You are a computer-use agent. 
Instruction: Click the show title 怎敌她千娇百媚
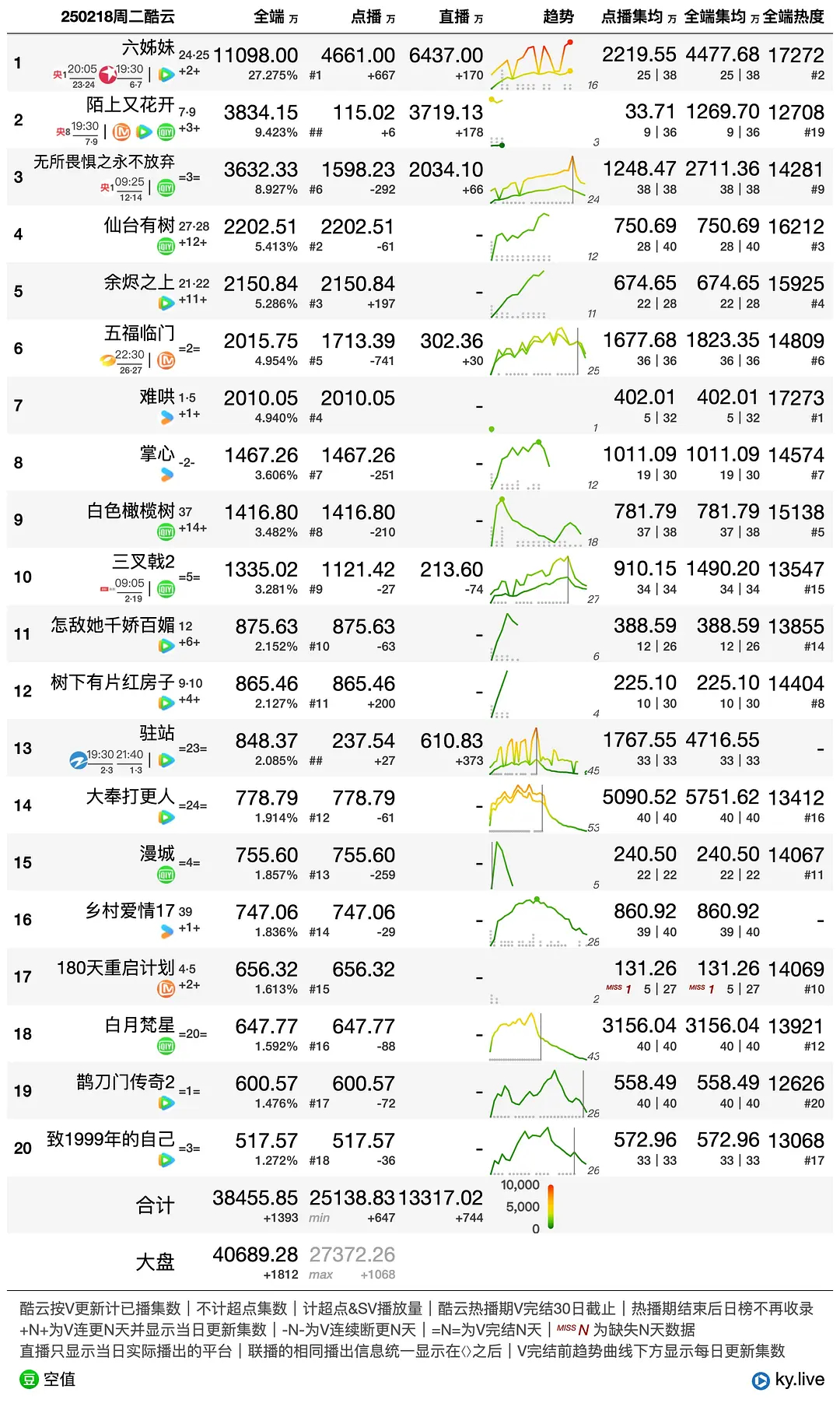pyautogui.click(x=113, y=625)
